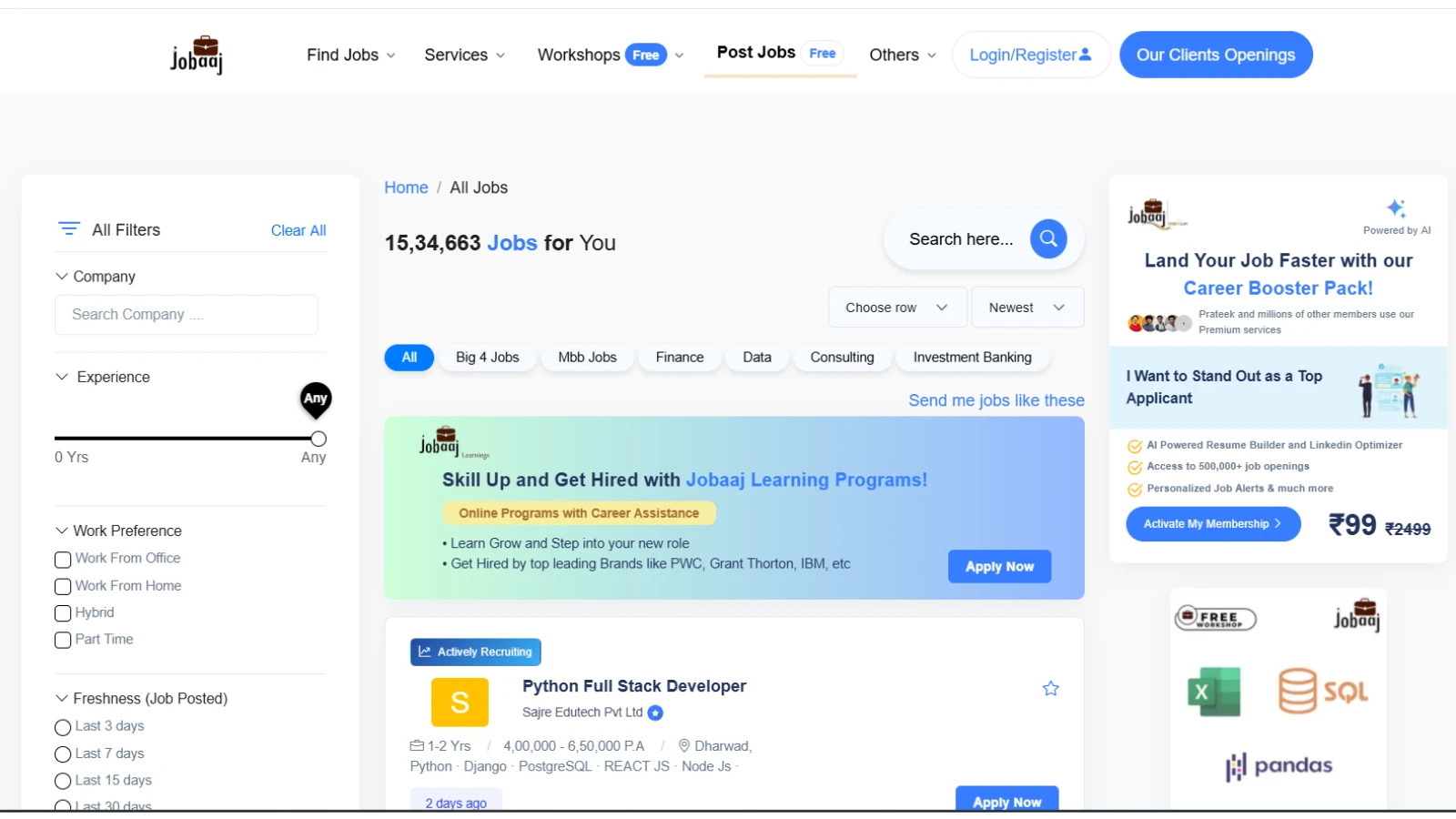Open the Find Jobs menu
Image resolution: width=1456 pixels, height=819 pixels.
click(x=350, y=55)
